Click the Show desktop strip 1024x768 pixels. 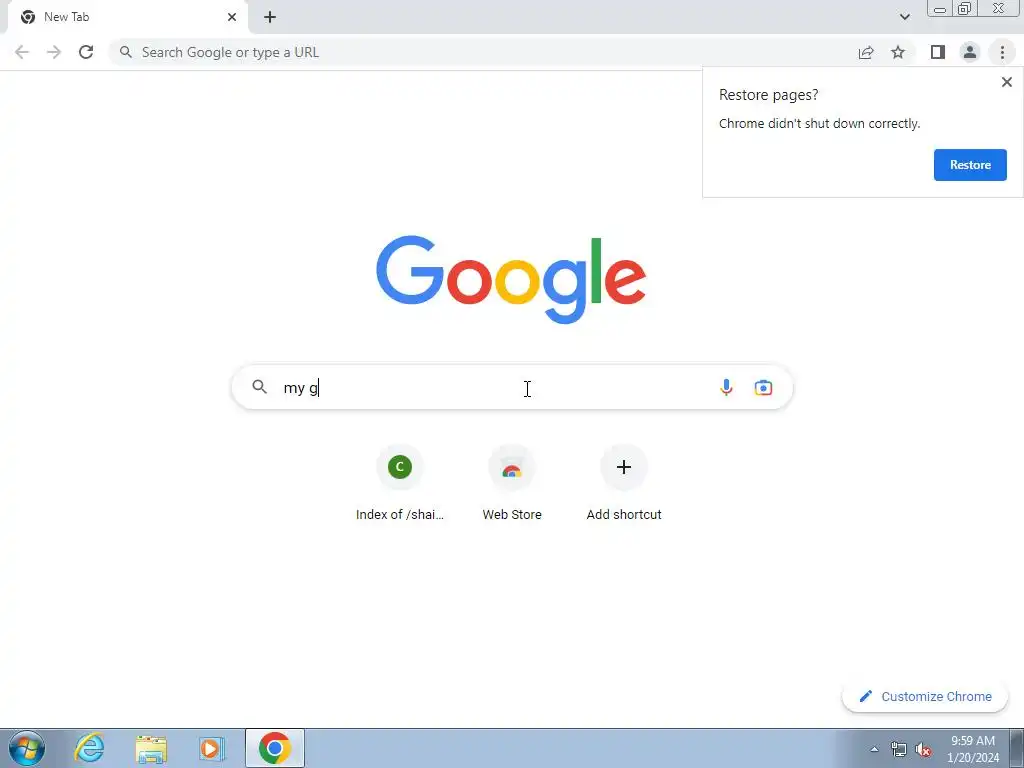click(1017, 748)
